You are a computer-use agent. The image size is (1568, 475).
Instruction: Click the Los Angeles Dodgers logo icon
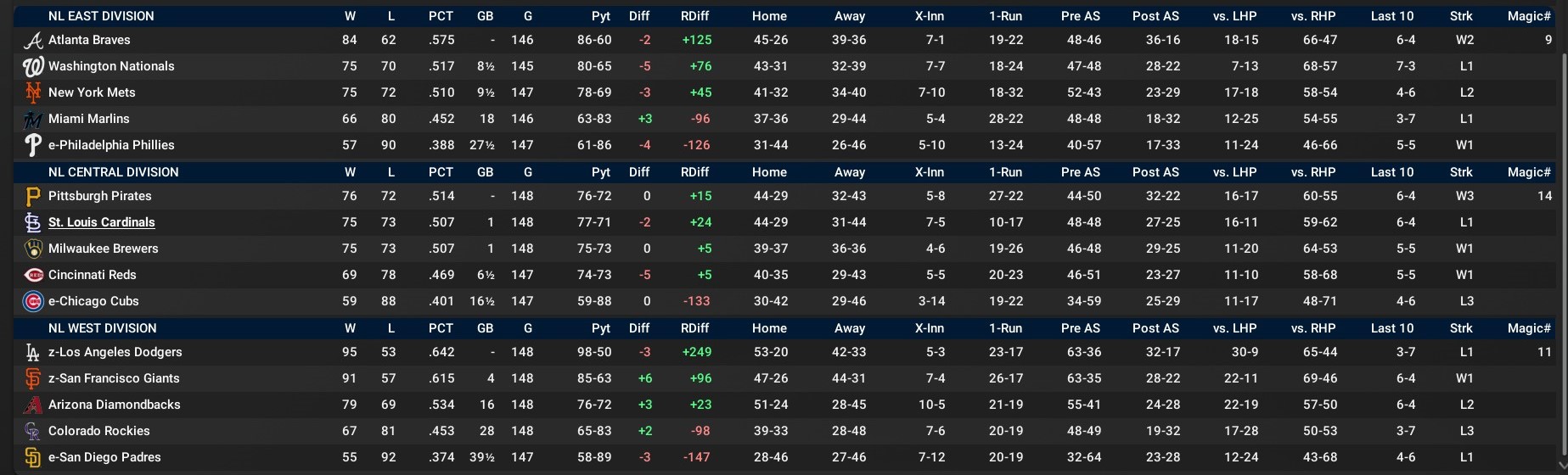(32, 352)
